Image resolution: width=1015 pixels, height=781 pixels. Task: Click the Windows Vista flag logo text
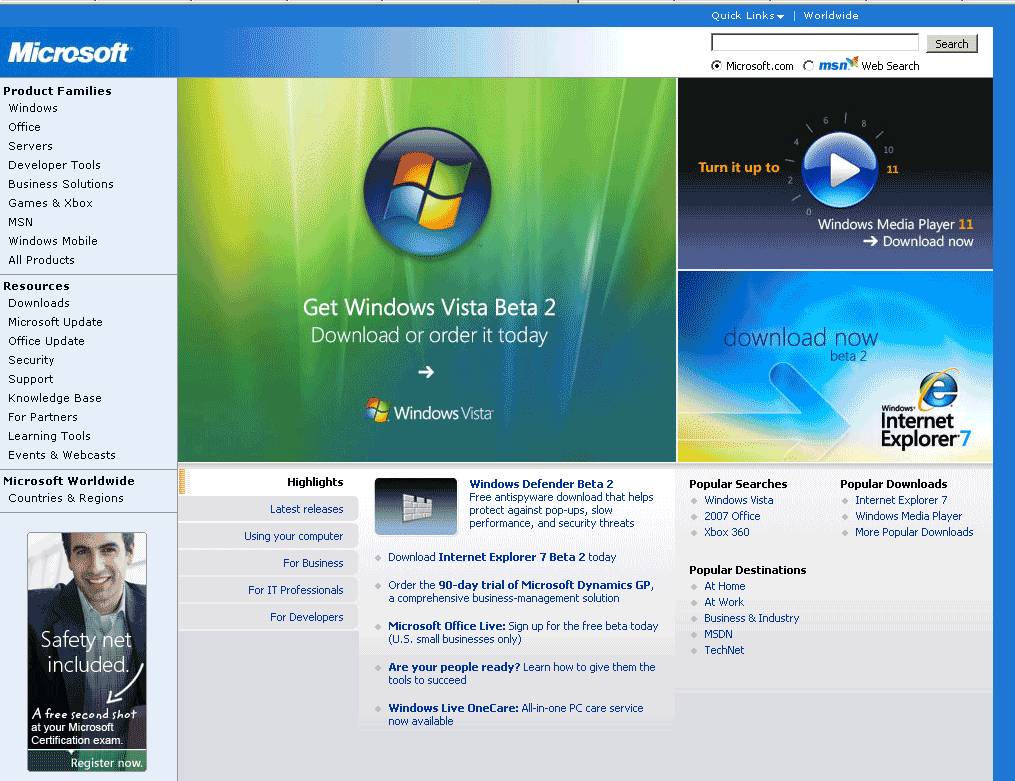[x=429, y=412]
